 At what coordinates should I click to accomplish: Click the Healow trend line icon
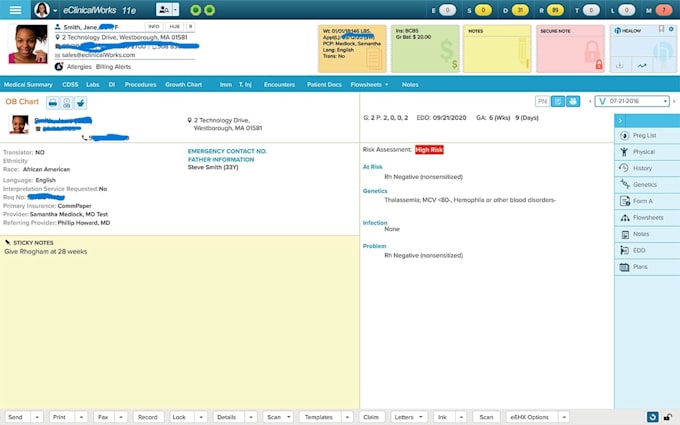click(x=642, y=65)
